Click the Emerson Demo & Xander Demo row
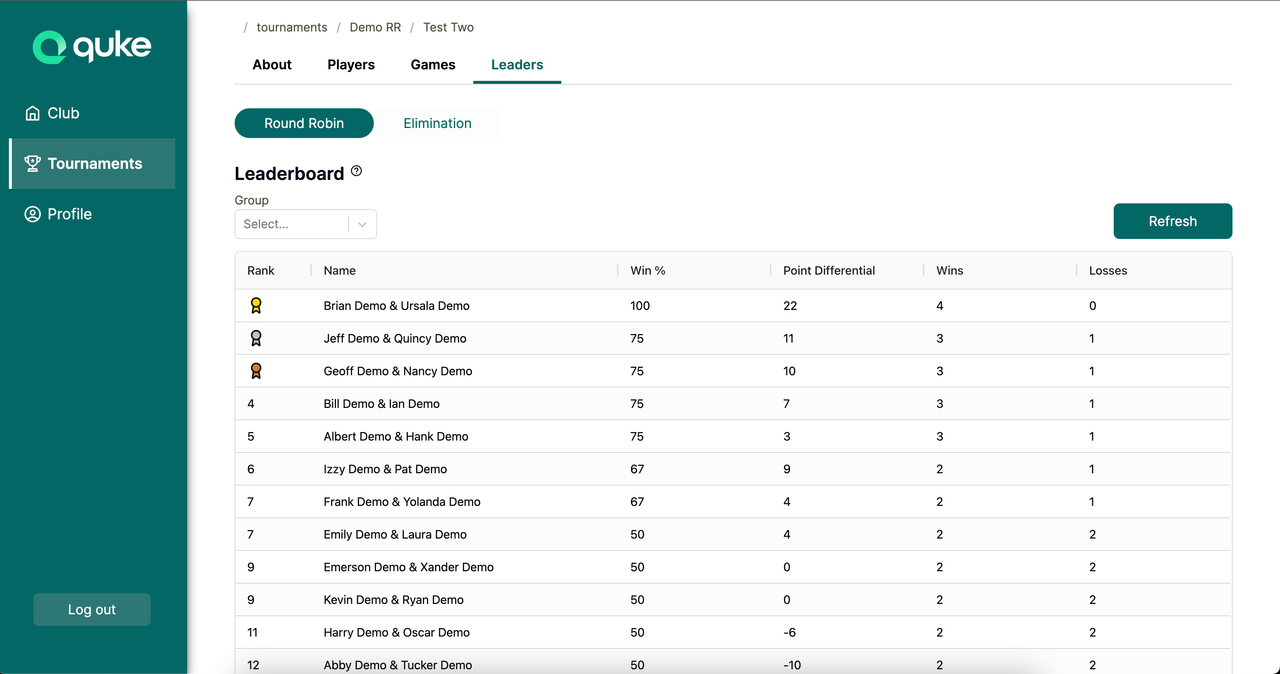The height and width of the screenshot is (674, 1280). [x=600, y=567]
